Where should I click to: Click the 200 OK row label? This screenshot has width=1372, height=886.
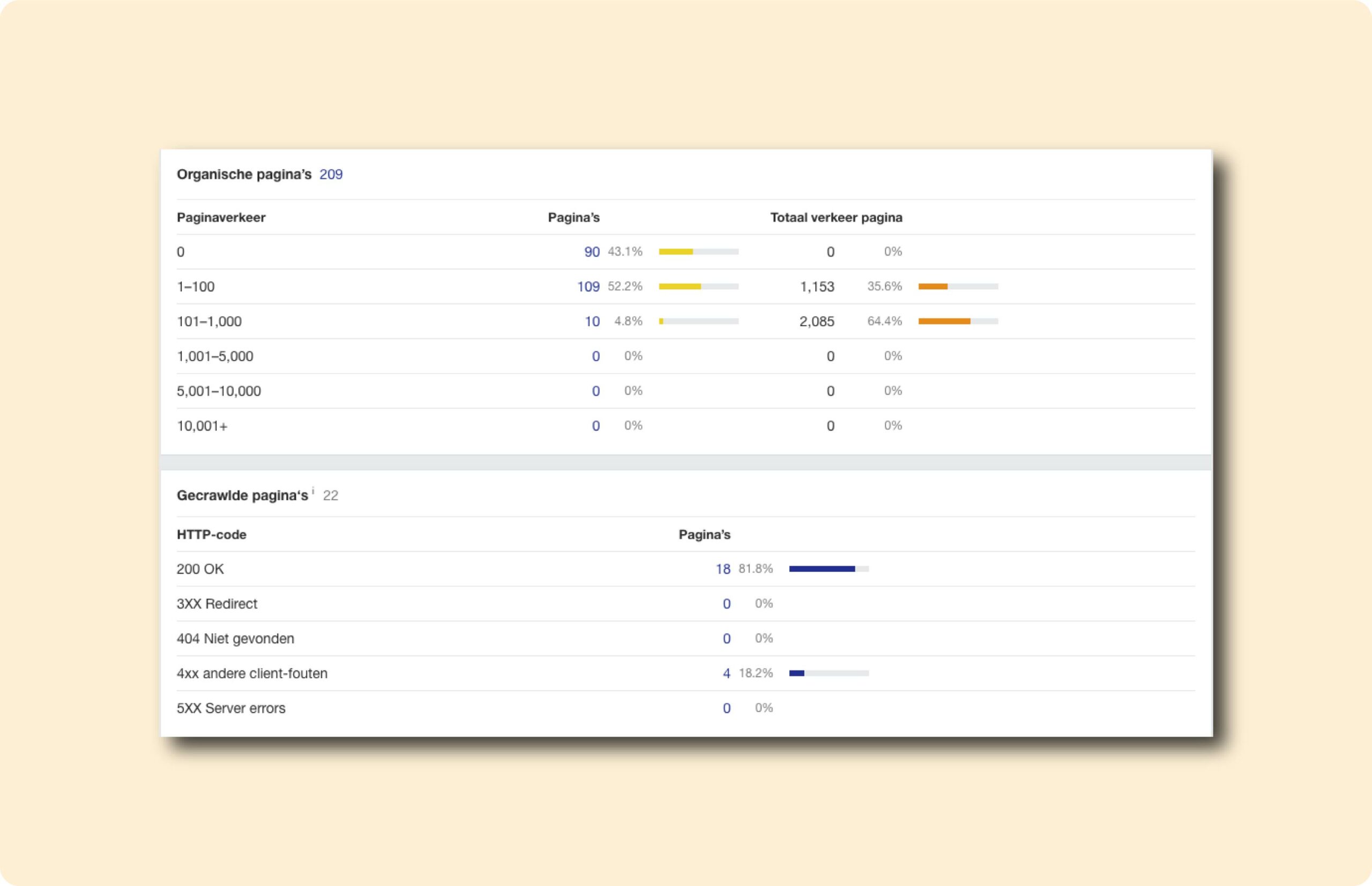point(200,569)
